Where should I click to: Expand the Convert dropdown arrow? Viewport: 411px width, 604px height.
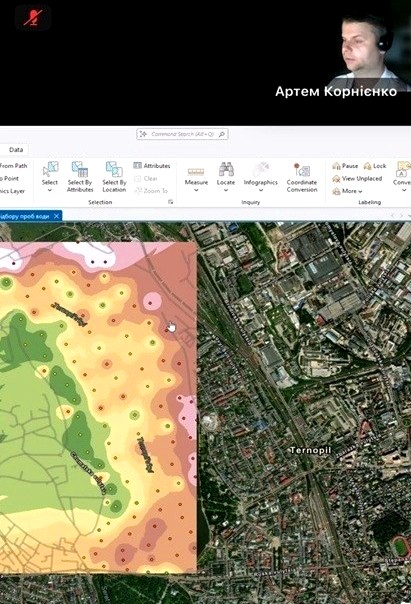coord(404,190)
